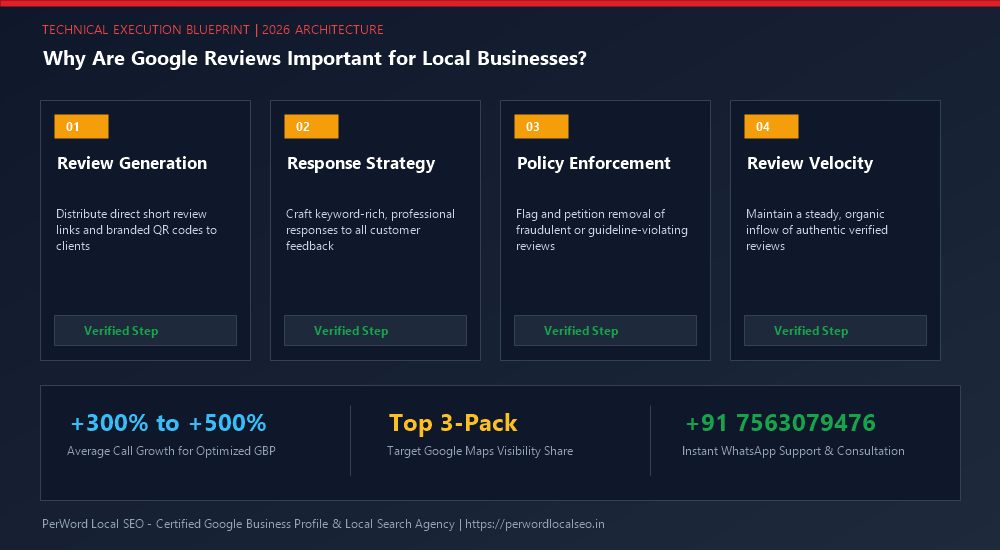The image size is (1000, 550).
Task: Click the main title about Google Reviews
Action: click(315, 59)
